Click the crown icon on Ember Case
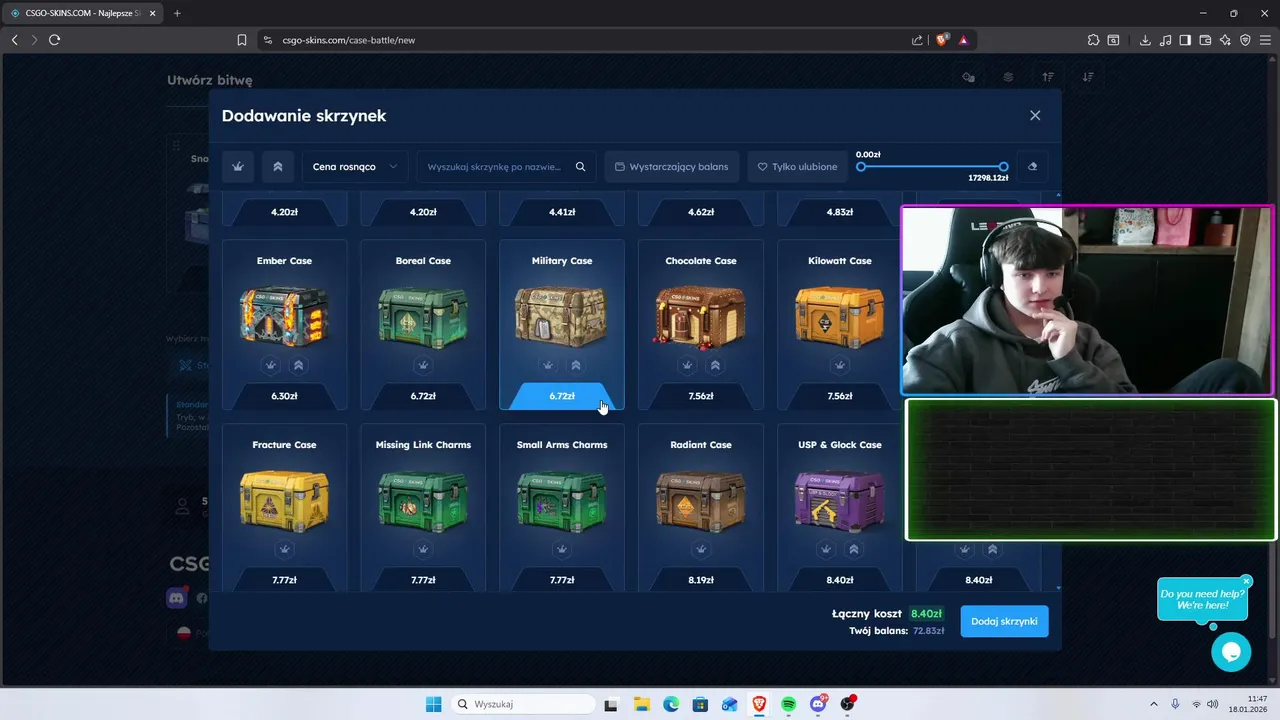The height and width of the screenshot is (720, 1280). click(271, 365)
